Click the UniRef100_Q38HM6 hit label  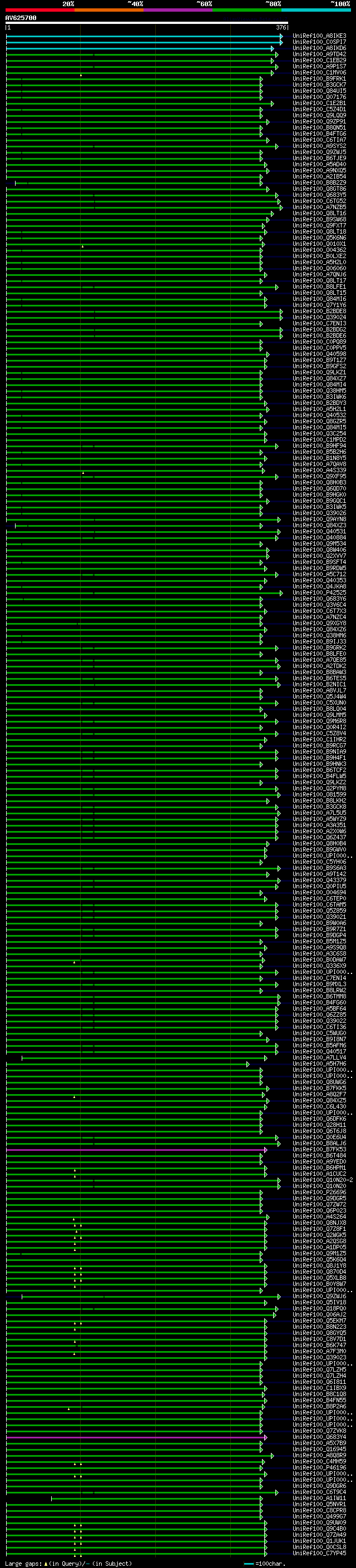click(x=319, y=635)
